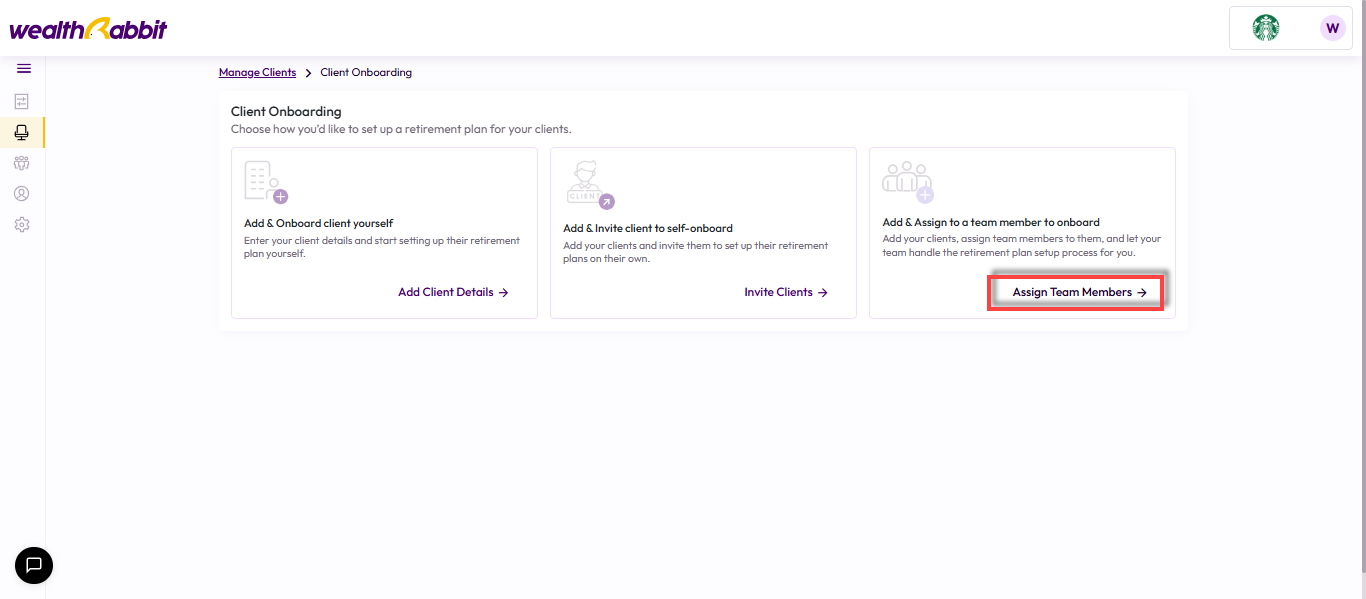Open the chat support bubble
1366x599 pixels.
pos(34,565)
